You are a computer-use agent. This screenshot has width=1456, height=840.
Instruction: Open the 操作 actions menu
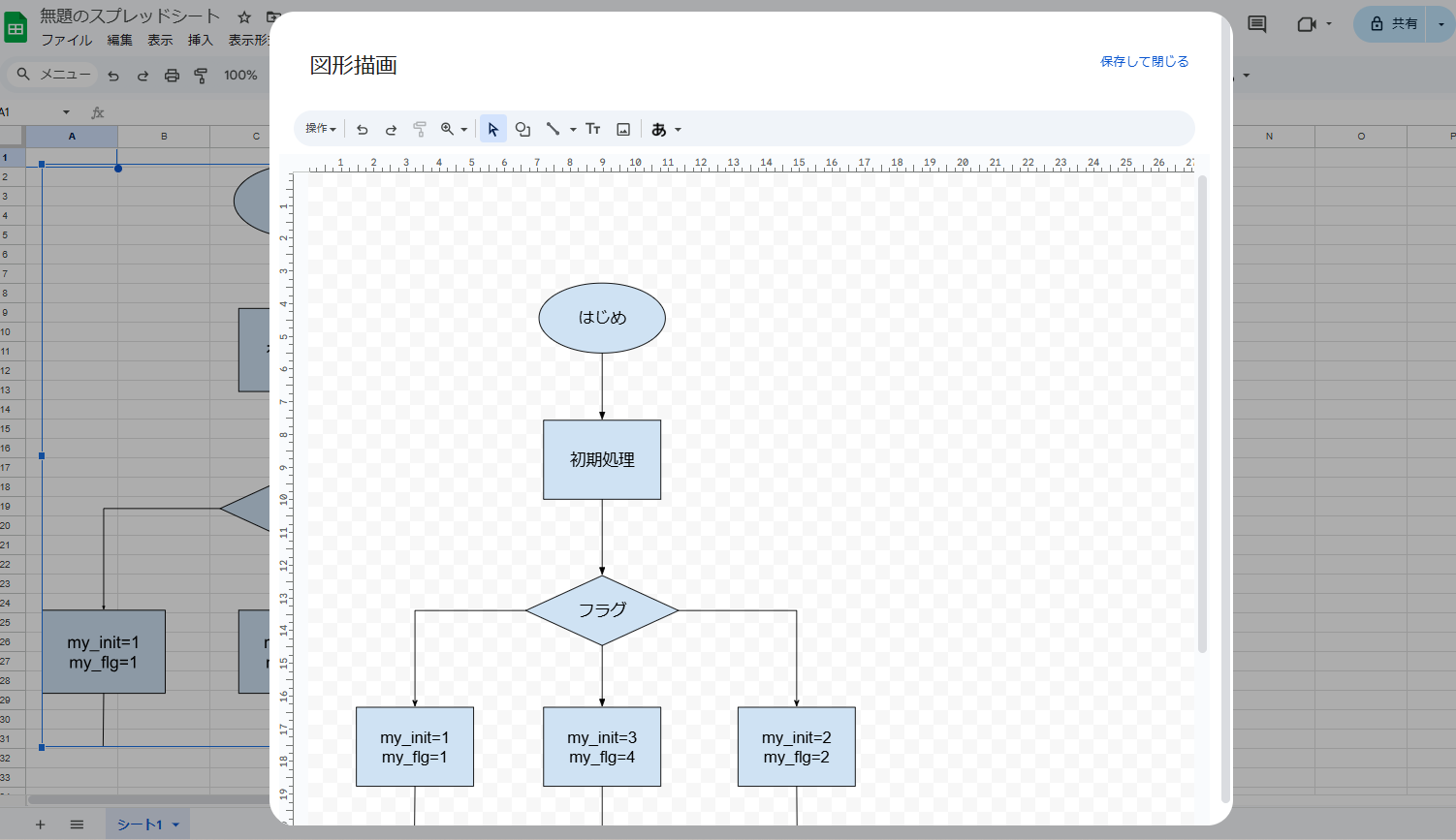tap(321, 129)
